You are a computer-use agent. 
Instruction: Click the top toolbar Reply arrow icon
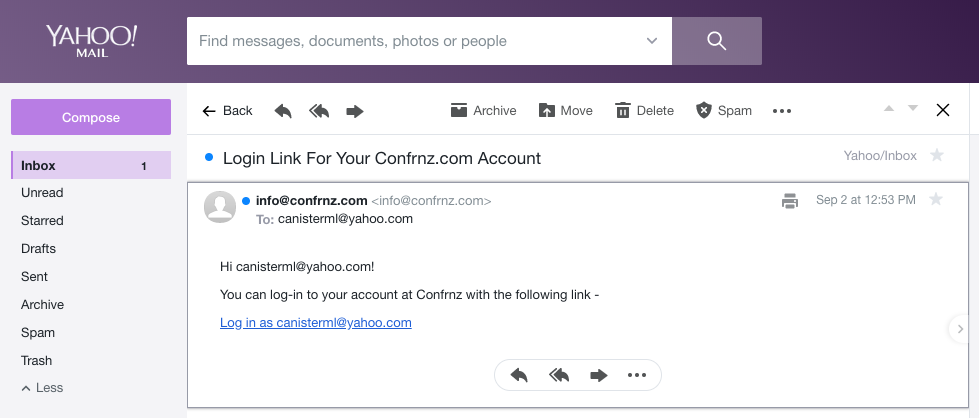pyautogui.click(x=283, y=111)
